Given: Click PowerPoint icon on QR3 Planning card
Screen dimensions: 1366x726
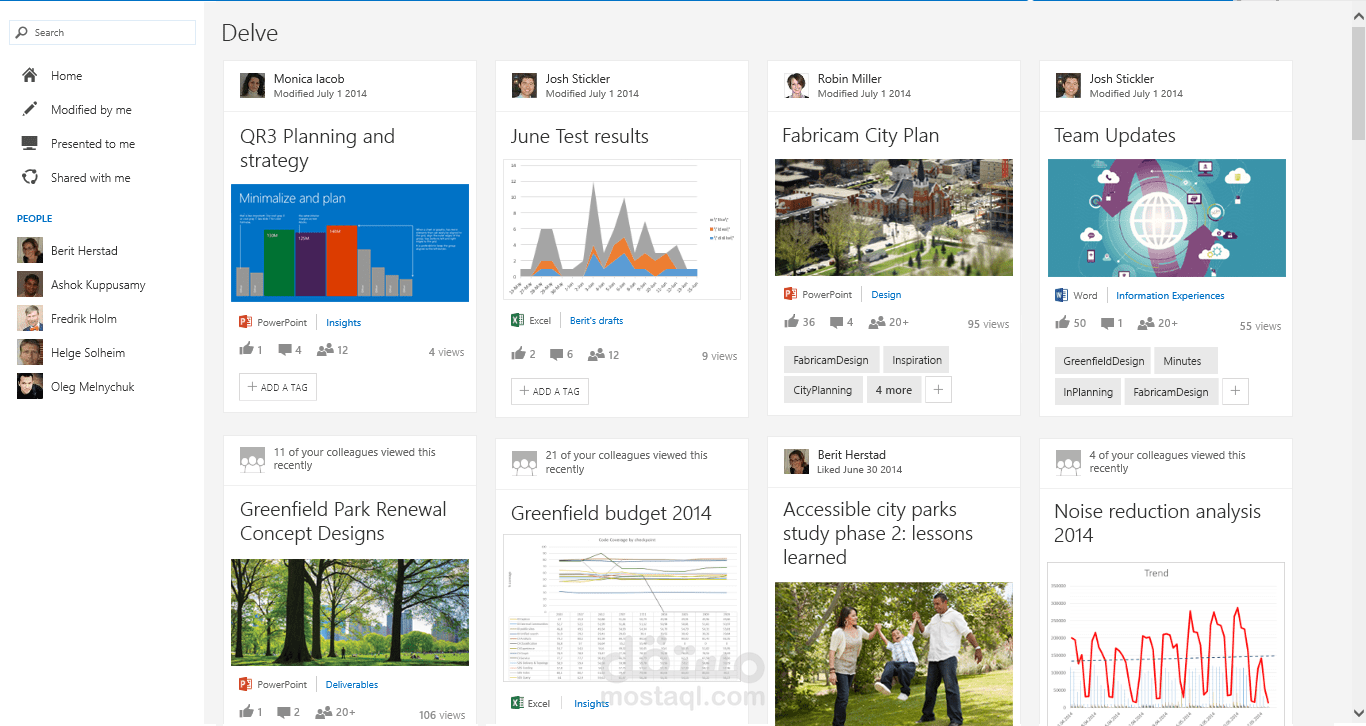Looking at the screenshot, I should pyautogui.click(x=245, y=322).
